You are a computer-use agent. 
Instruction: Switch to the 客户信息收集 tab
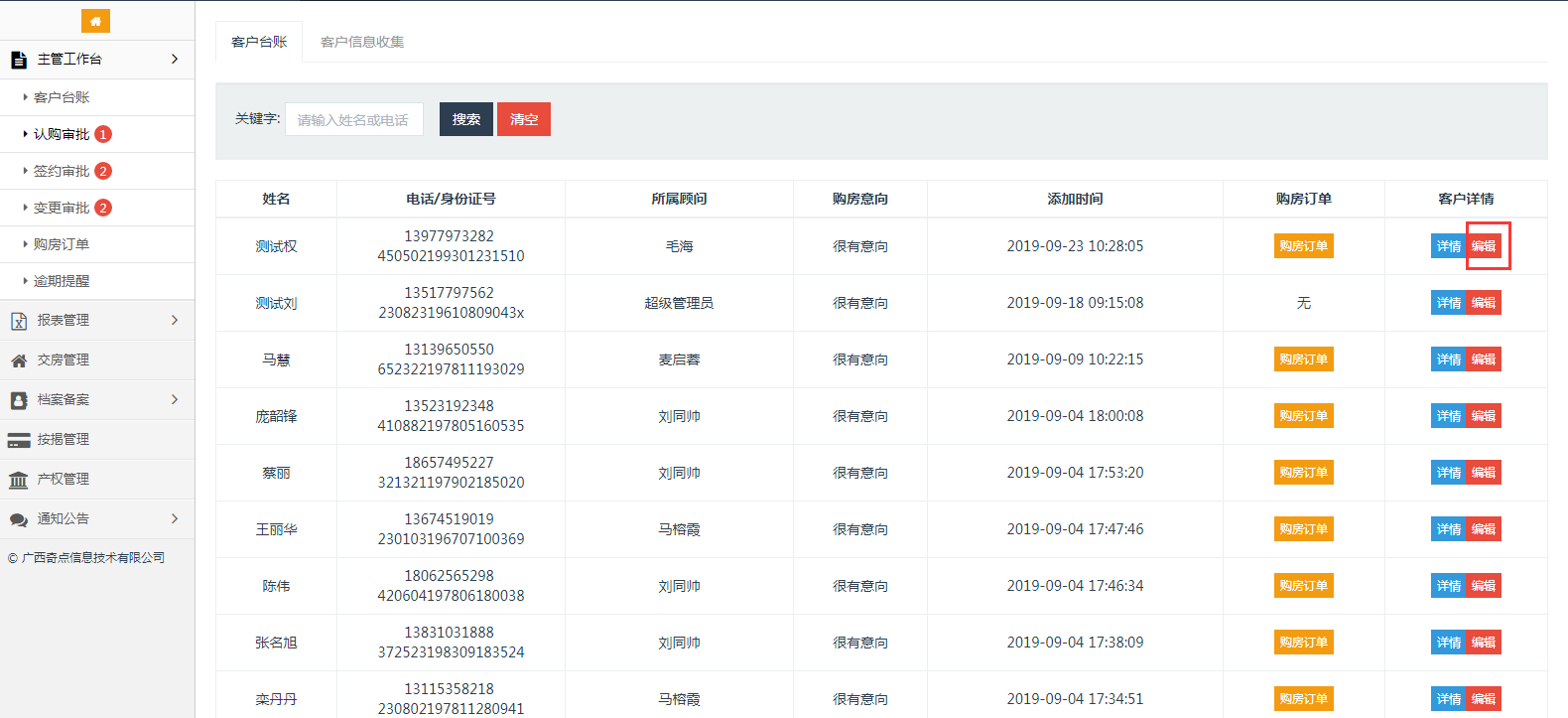pyautogui.click(x=362, y=42)
